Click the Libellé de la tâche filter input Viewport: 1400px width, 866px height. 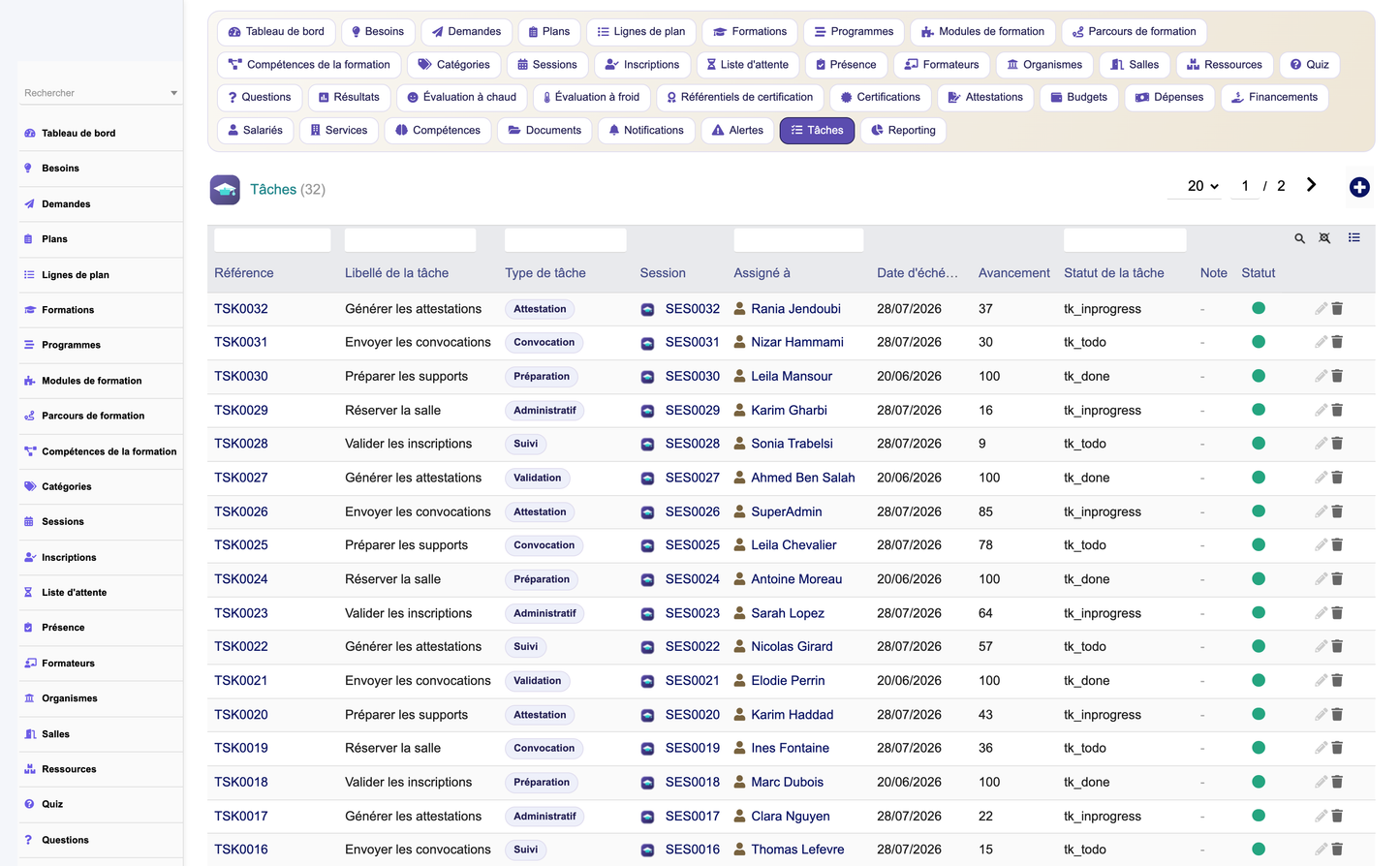(x=410, y=239)
